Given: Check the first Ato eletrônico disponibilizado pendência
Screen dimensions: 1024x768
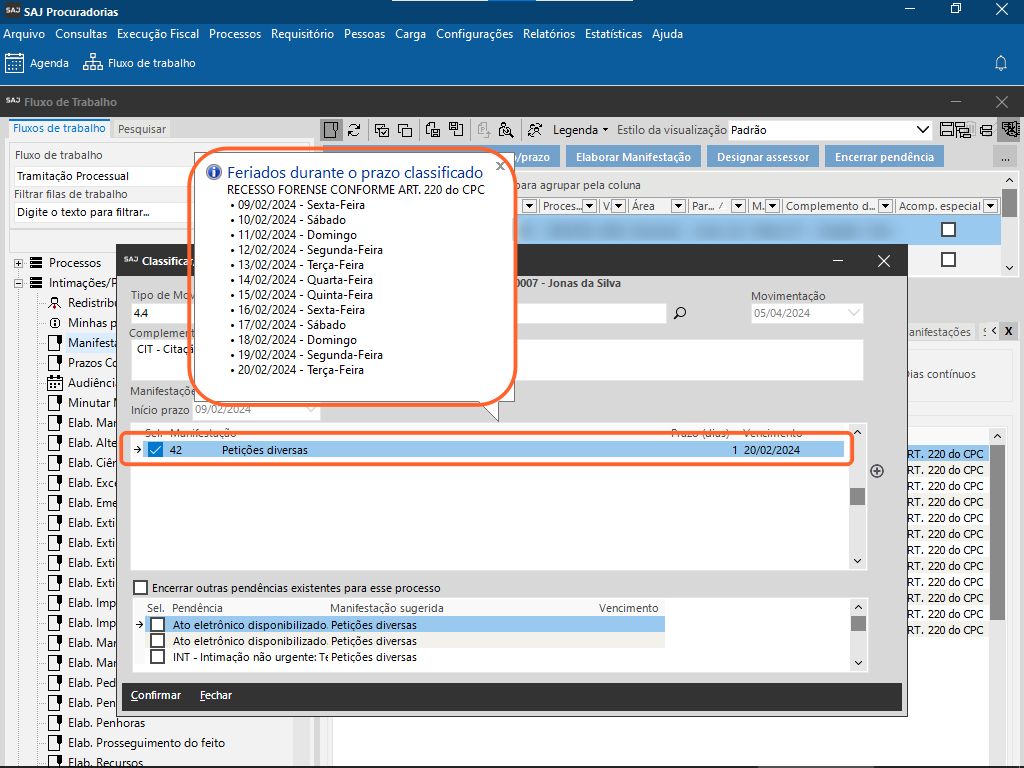Looking at the screenshot, I should [x=157, y=625].
